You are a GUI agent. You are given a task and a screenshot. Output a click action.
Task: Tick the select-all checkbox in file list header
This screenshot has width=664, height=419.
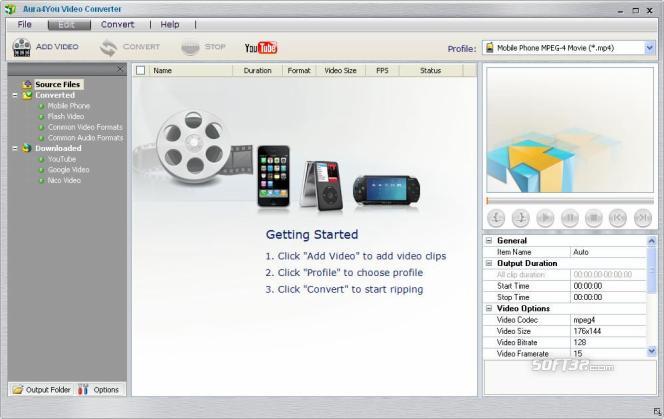point(141,70)
